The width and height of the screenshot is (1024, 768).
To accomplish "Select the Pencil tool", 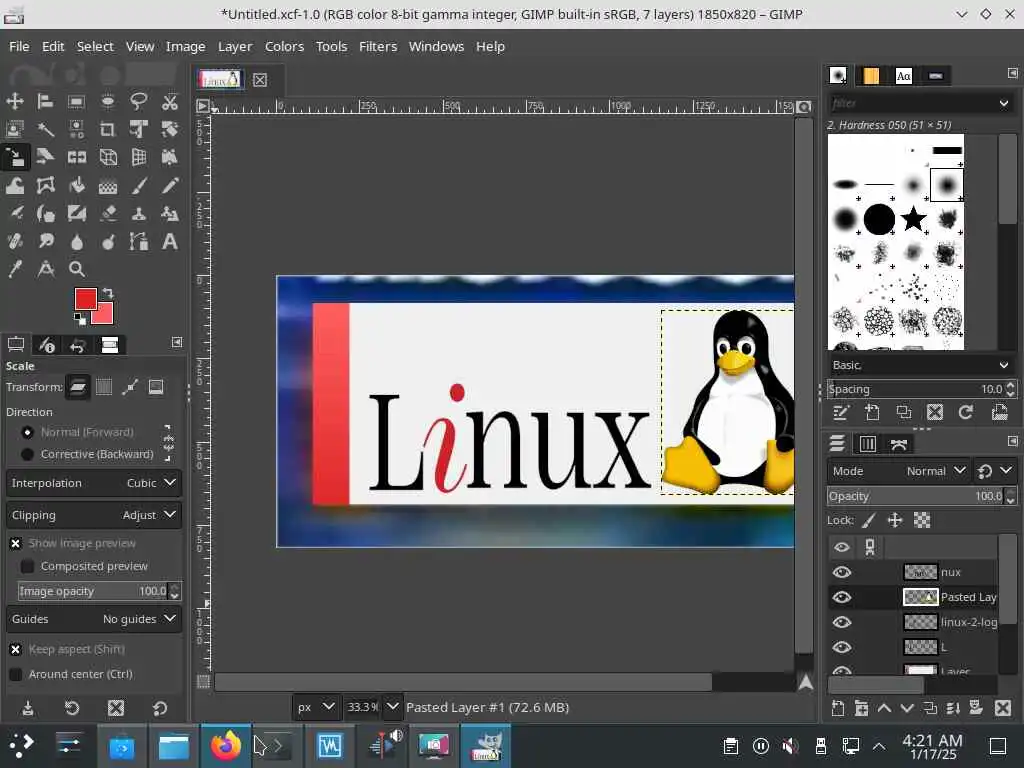I will 170,185.
